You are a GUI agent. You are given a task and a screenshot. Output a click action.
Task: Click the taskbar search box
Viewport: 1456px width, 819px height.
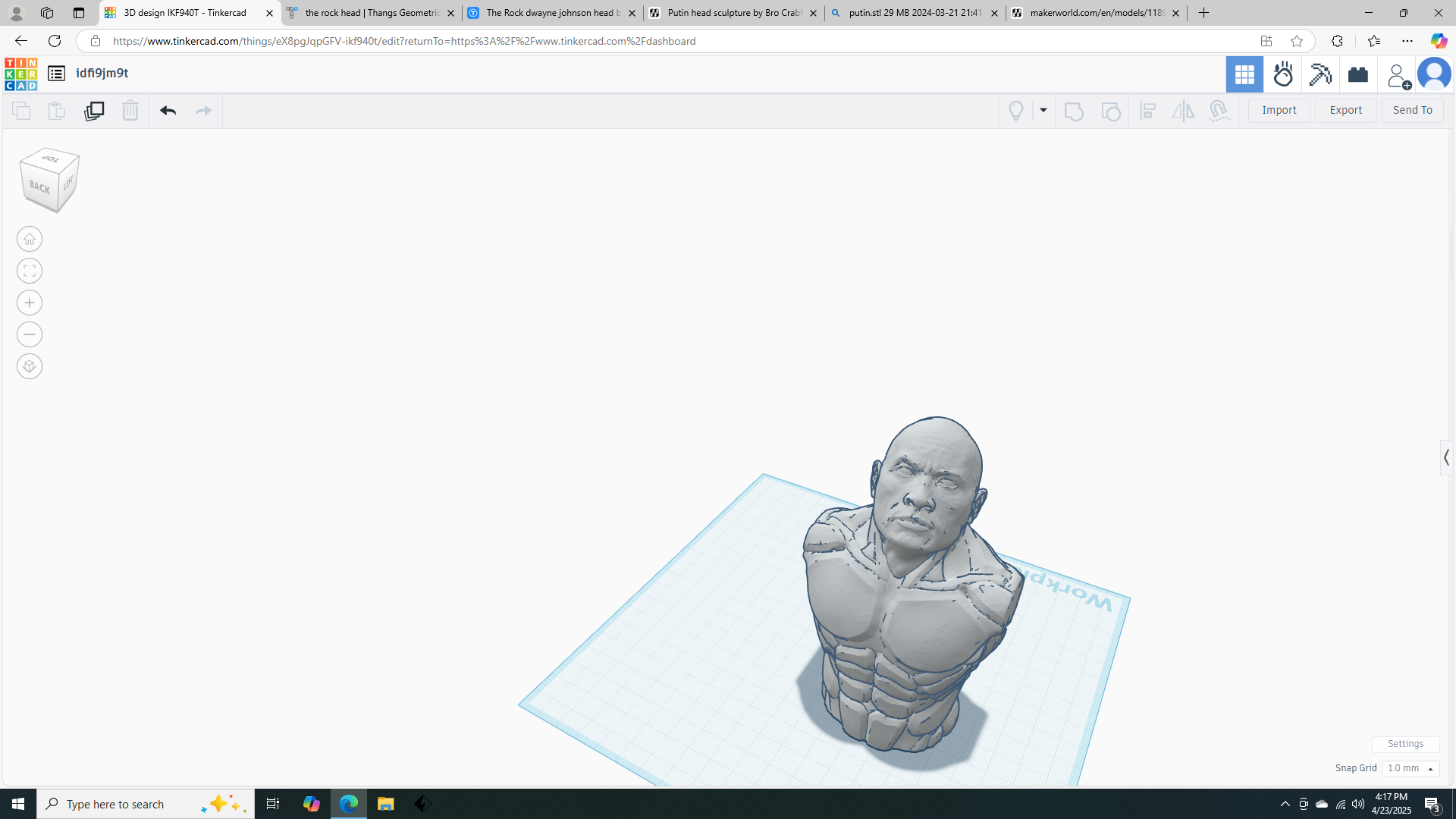click(x=146, y=804)
